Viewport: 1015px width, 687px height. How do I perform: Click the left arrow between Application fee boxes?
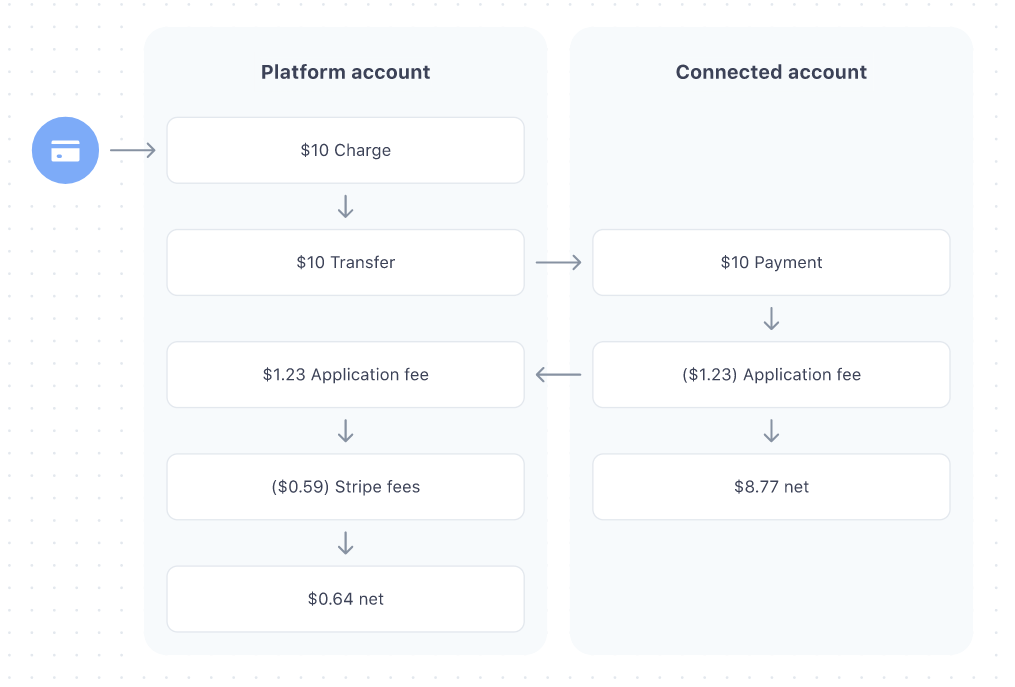[x=558, y=375]
